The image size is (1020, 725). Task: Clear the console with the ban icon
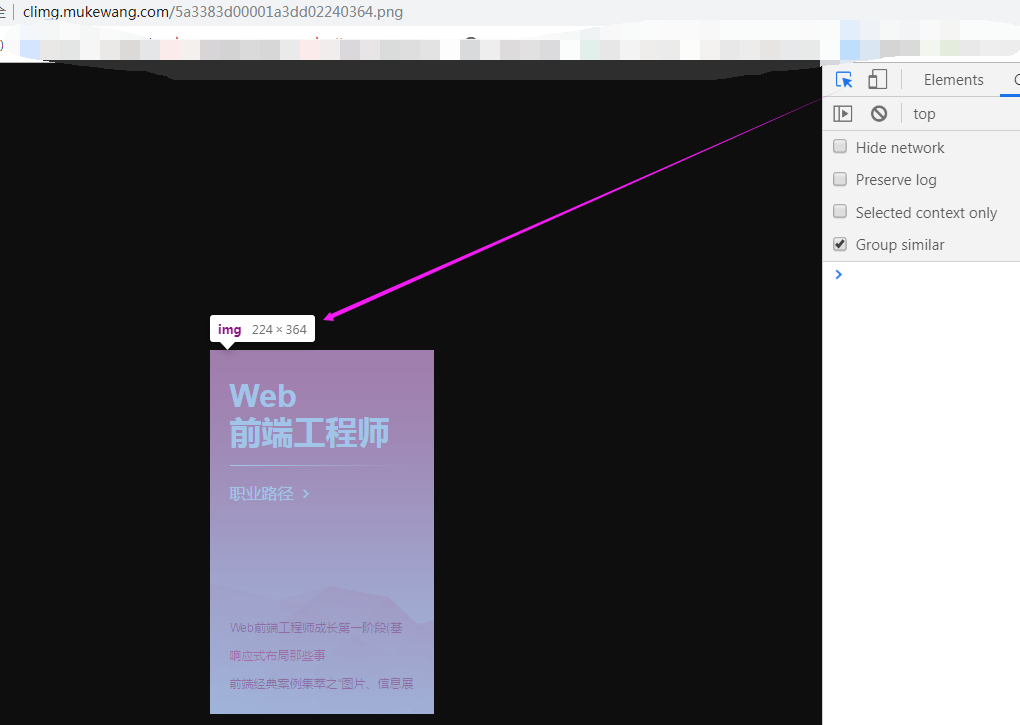click(x=879, y=114)
